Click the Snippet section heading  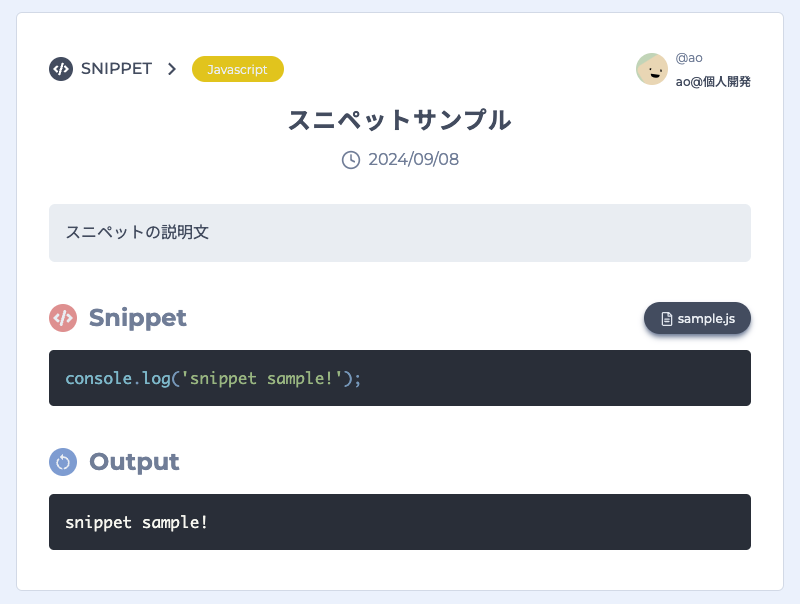(138, 318)
